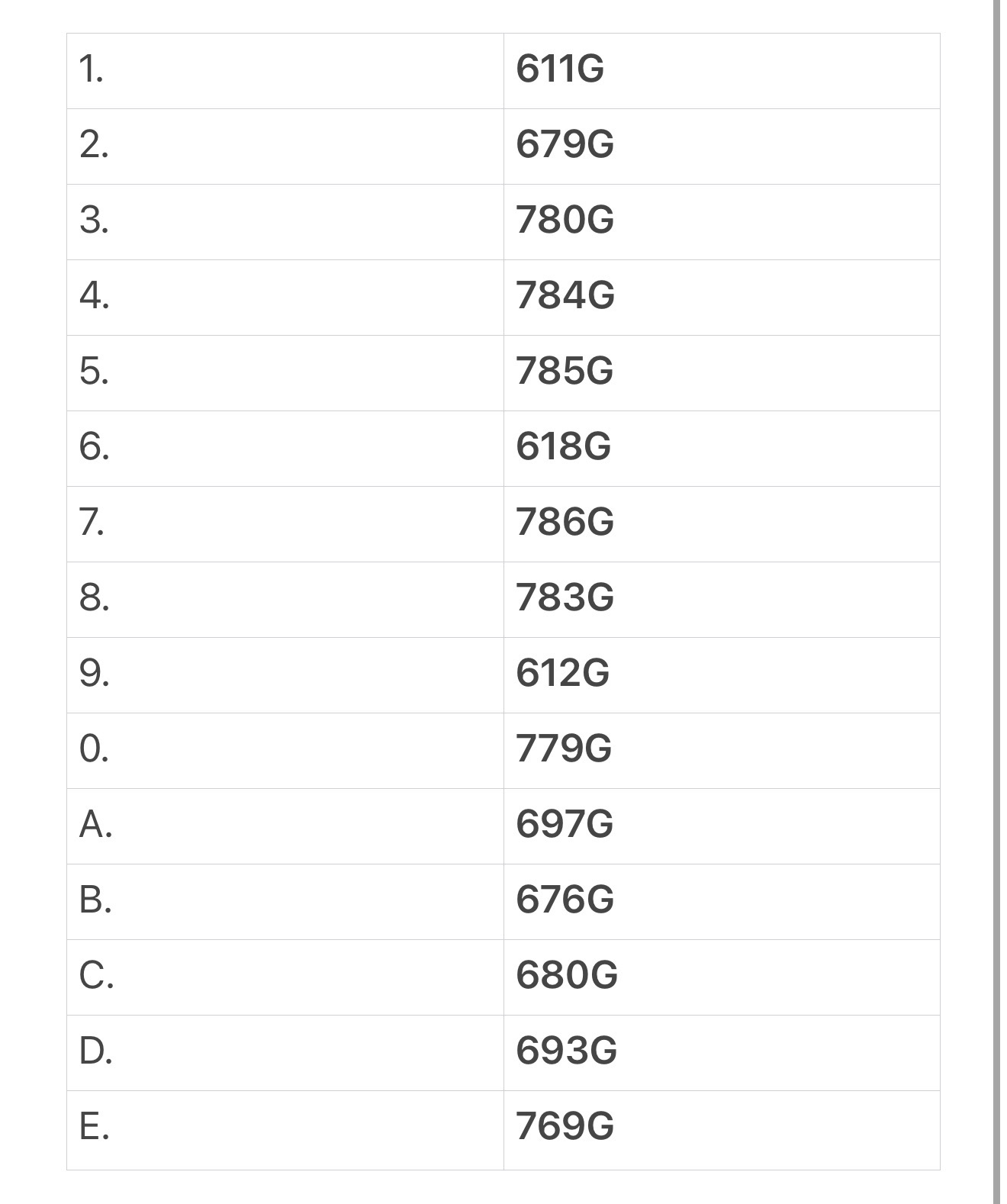
Task: Click on the 786G cell
Action: (722, 523)
